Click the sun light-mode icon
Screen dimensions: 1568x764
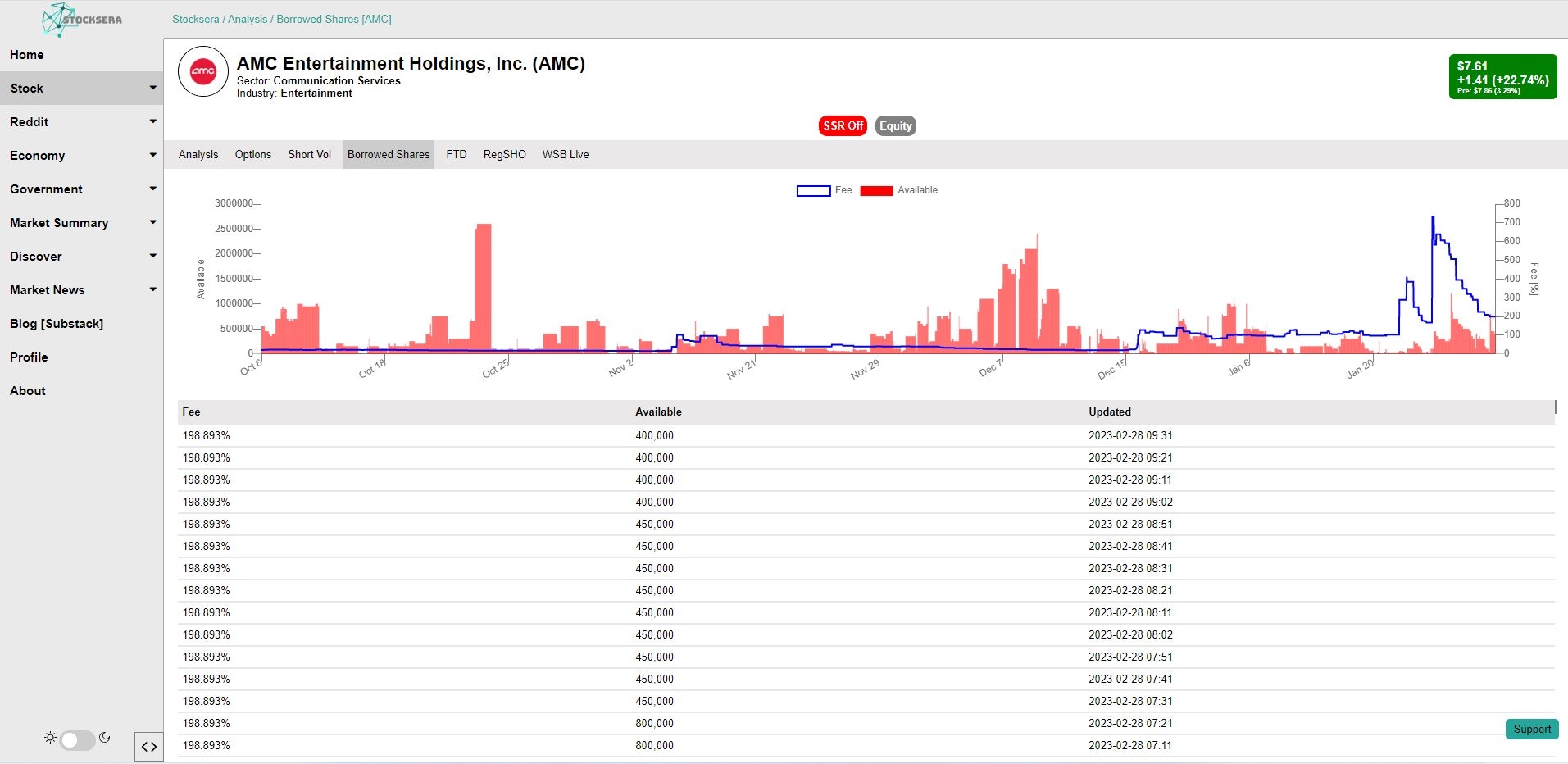pos(51,738)
